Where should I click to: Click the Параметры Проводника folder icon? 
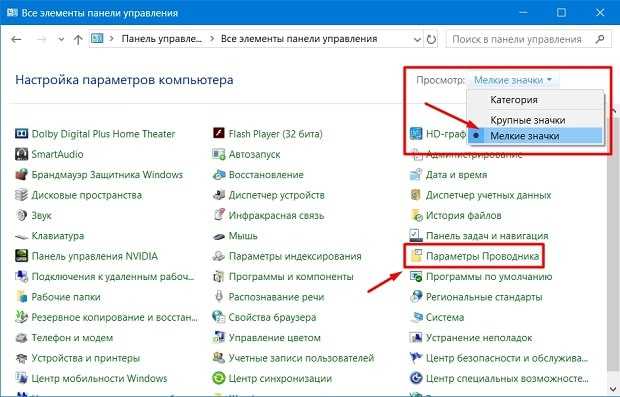coord(416,256)
